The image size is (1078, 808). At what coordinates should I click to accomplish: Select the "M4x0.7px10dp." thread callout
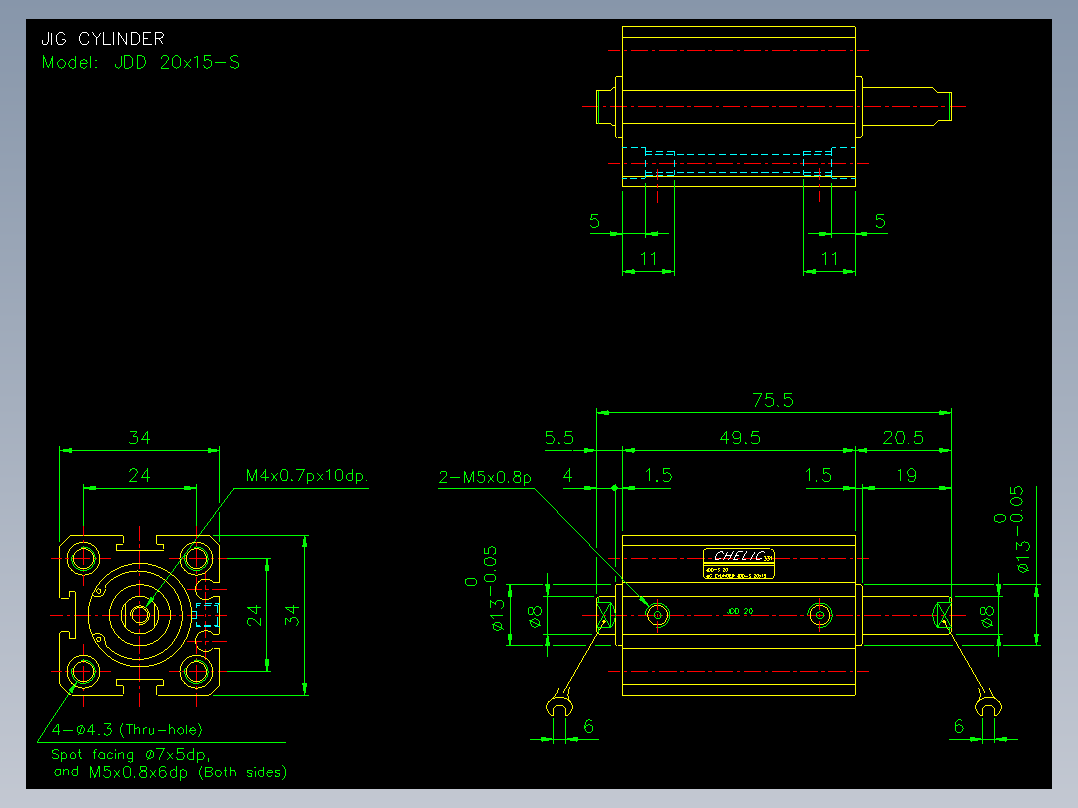[x=307, y=476]
